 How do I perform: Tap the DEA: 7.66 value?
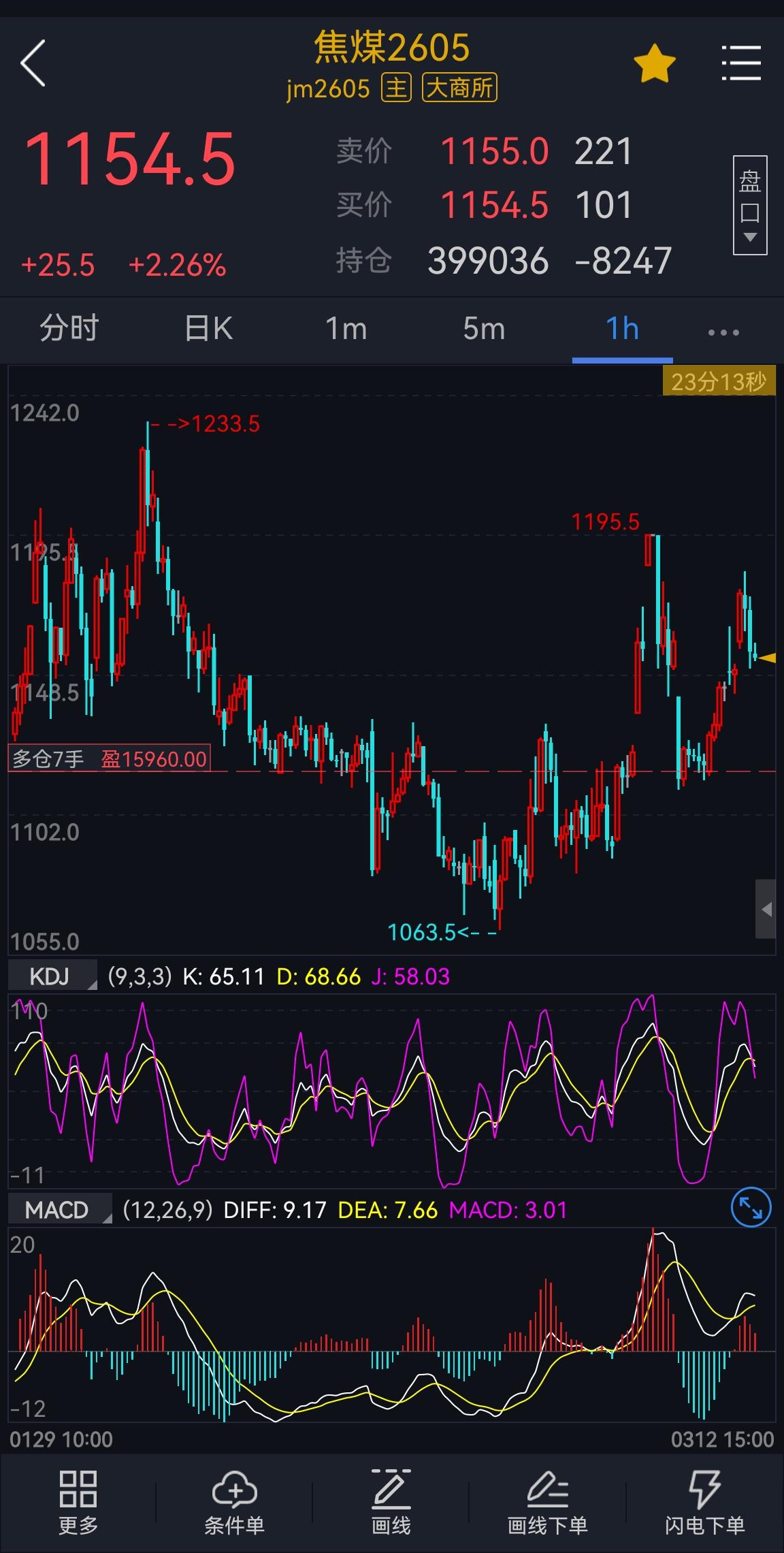pos(388,1210)
